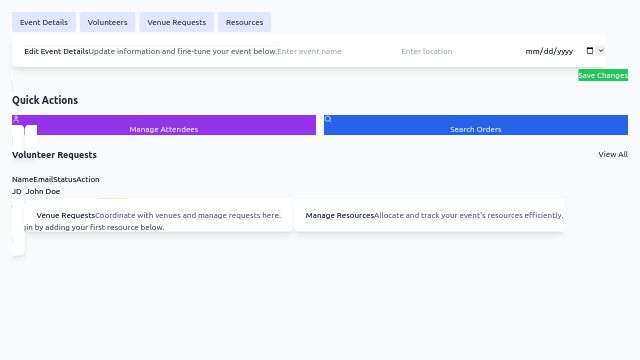Open the Manage Resources card heading
The width and height of the screenshot is (640, 360).
(x=340, y=215)
